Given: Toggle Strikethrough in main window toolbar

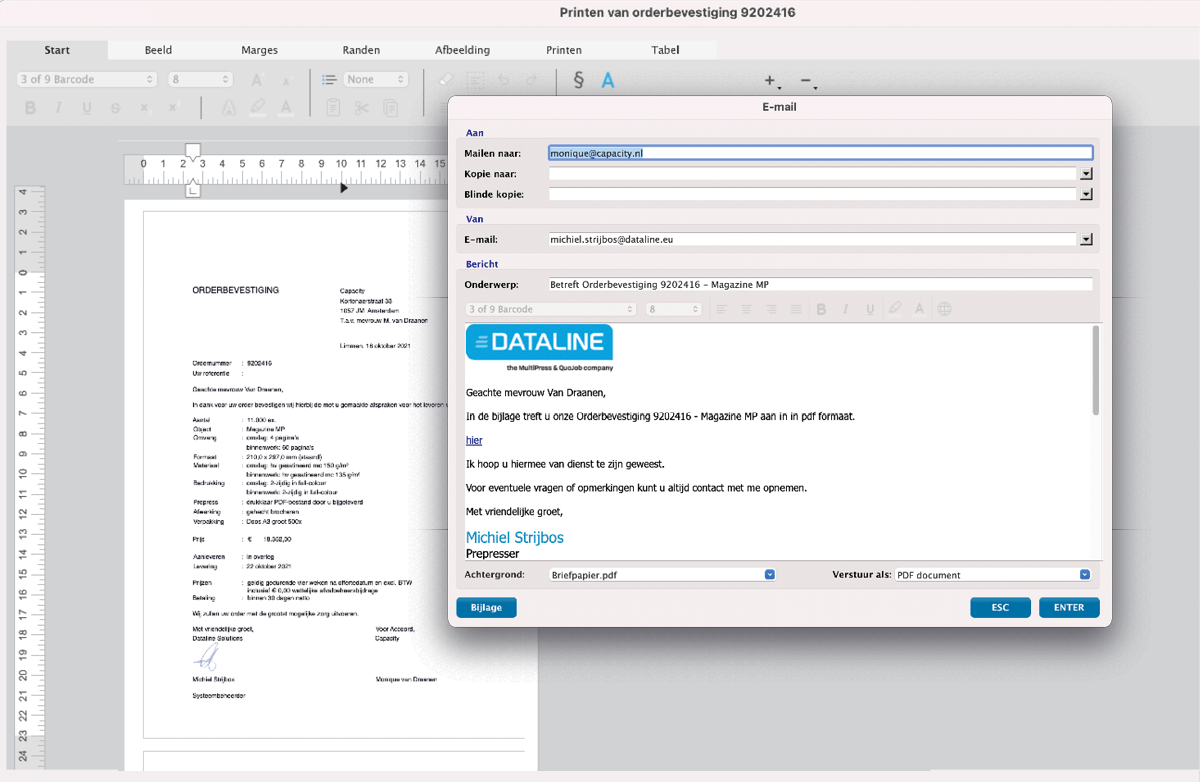Looking at the screenshot, I should click(x=115, y=108).
